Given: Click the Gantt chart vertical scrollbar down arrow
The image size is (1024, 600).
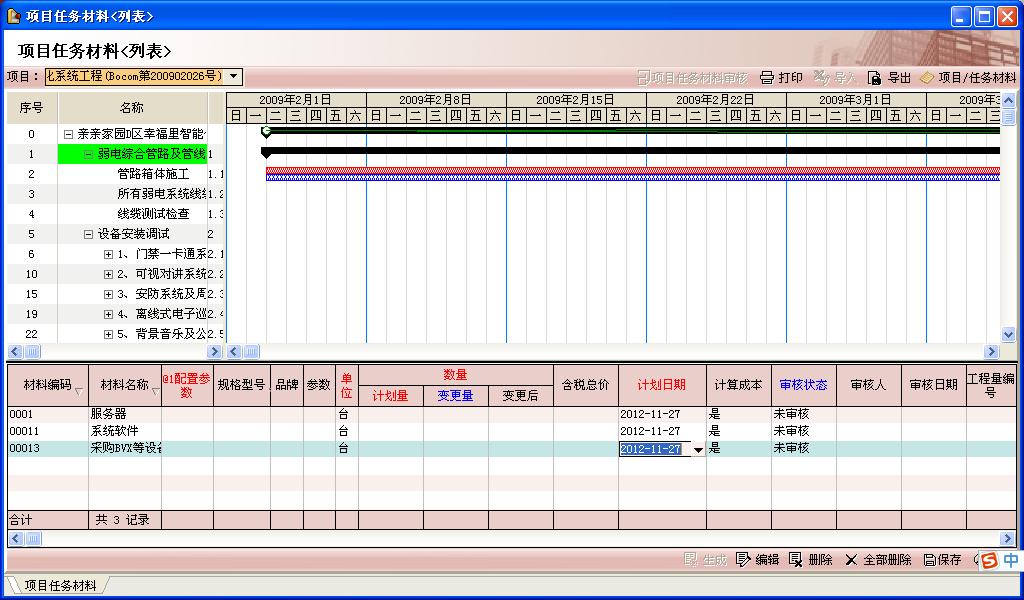Looking at the screenshot, I should click(x=1008, y=335).
